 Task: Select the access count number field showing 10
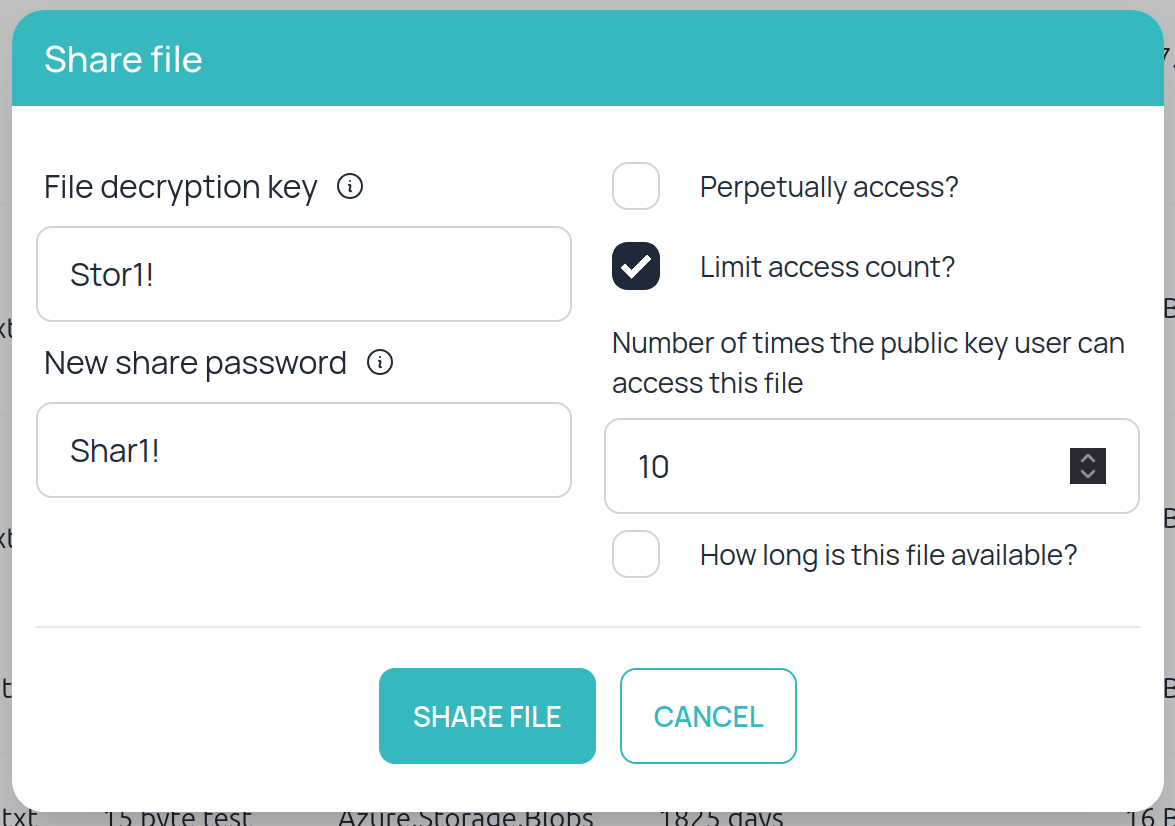coord(840,467)
